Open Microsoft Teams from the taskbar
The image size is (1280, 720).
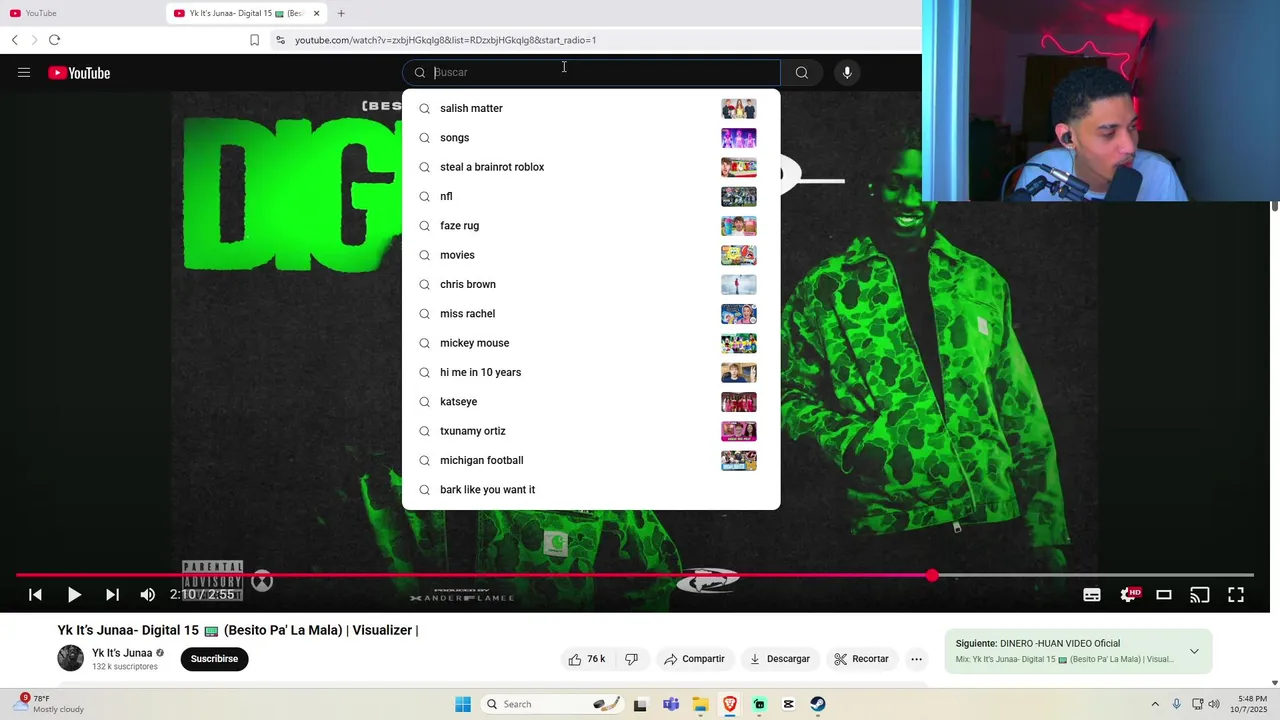pyautogui.click(x=670, y=704)
